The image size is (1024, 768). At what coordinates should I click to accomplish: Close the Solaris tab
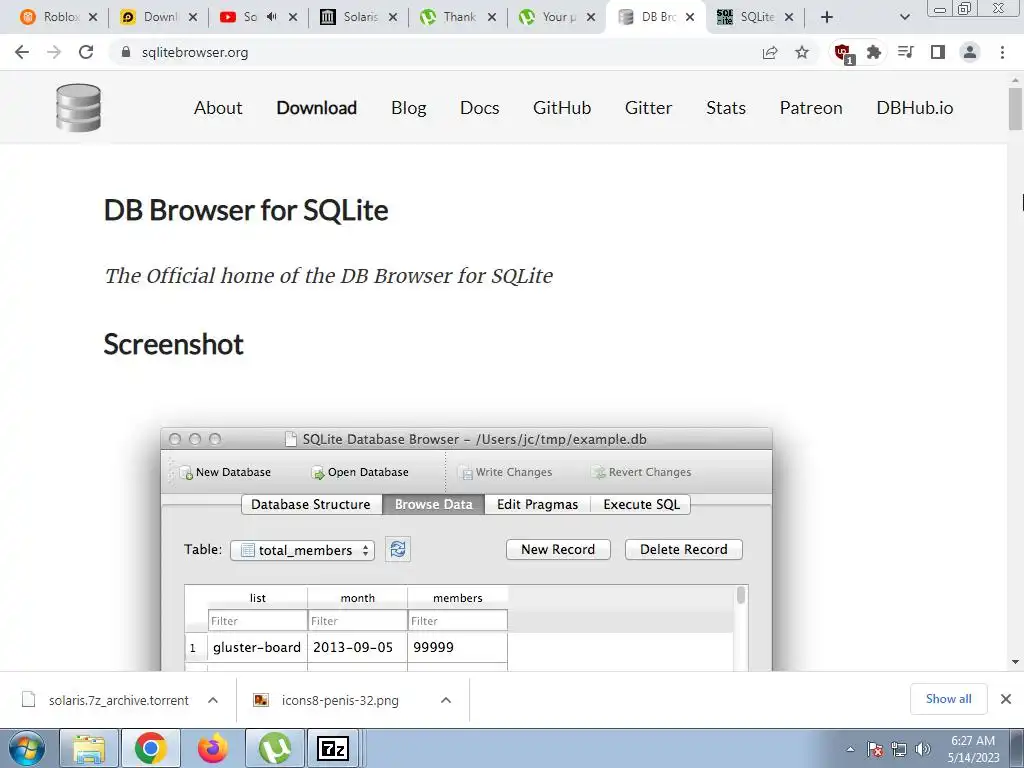tap(392, 17)
